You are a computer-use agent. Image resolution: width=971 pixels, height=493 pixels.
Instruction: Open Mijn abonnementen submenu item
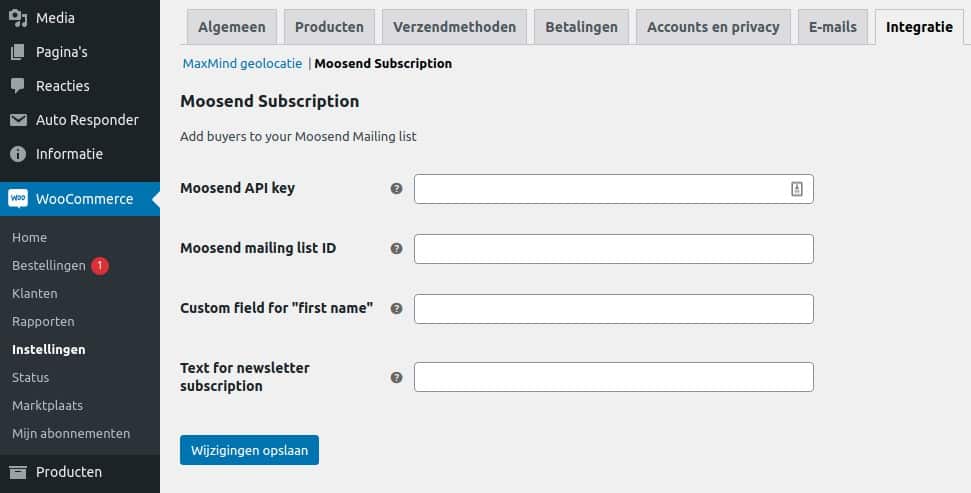tap(71, 434)
